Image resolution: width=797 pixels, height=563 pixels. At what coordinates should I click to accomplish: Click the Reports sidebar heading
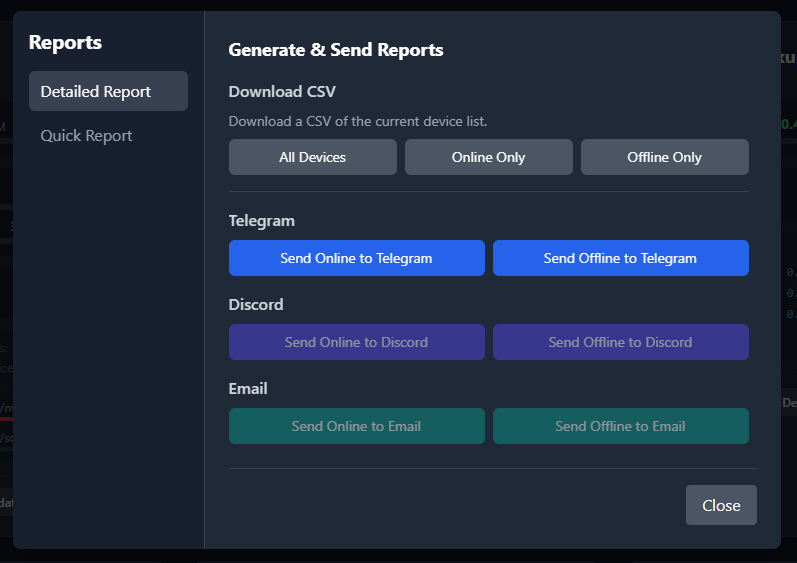coord(65,42)
